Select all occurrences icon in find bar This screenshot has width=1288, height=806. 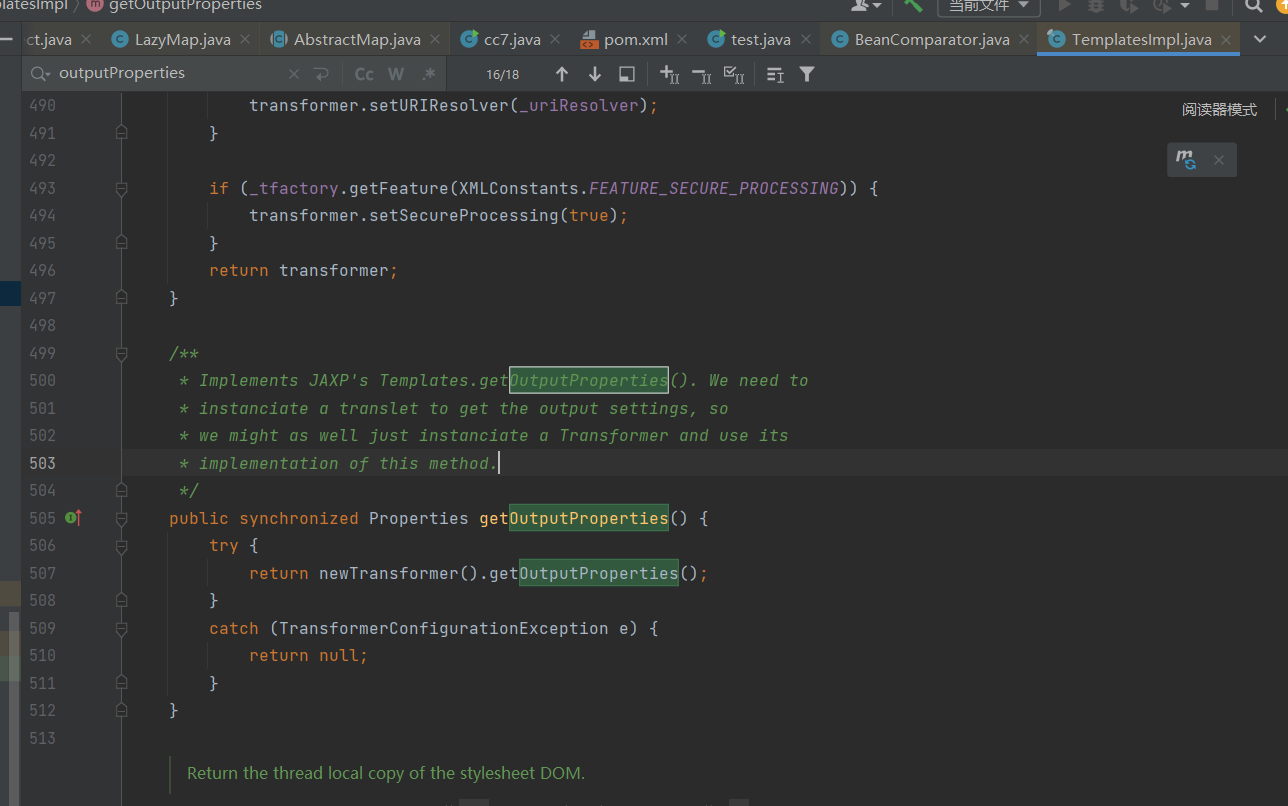click(733, 74)
